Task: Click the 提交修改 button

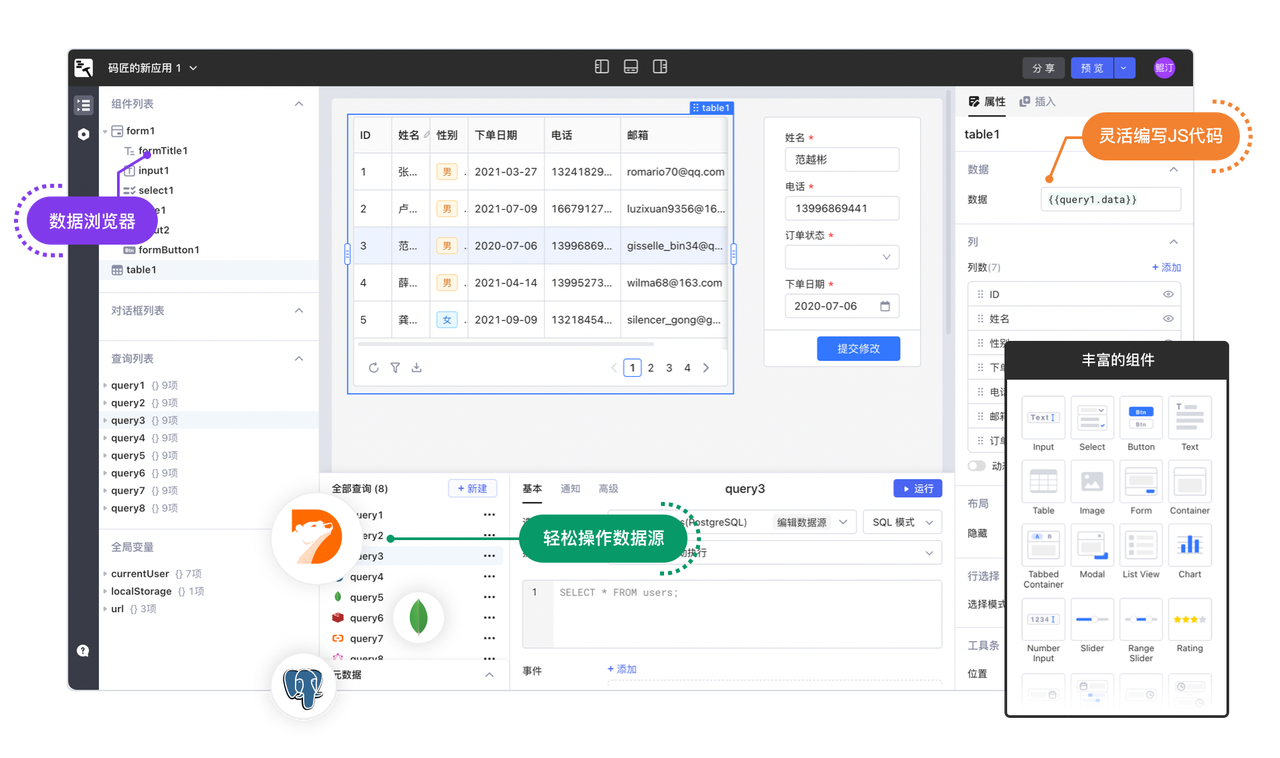Action: pyautogui.click(x=858, y=348)
